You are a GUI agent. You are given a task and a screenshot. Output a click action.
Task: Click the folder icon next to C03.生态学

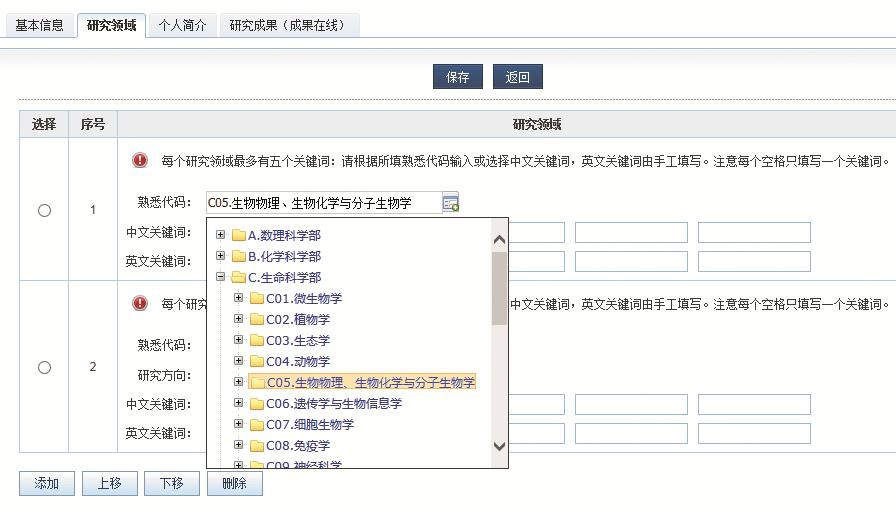(x=256, y=341)
